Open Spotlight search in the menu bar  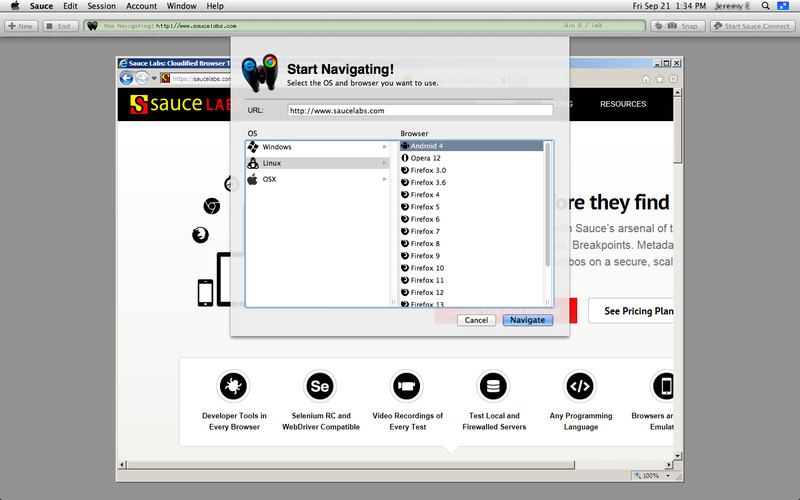click(765, 6)
